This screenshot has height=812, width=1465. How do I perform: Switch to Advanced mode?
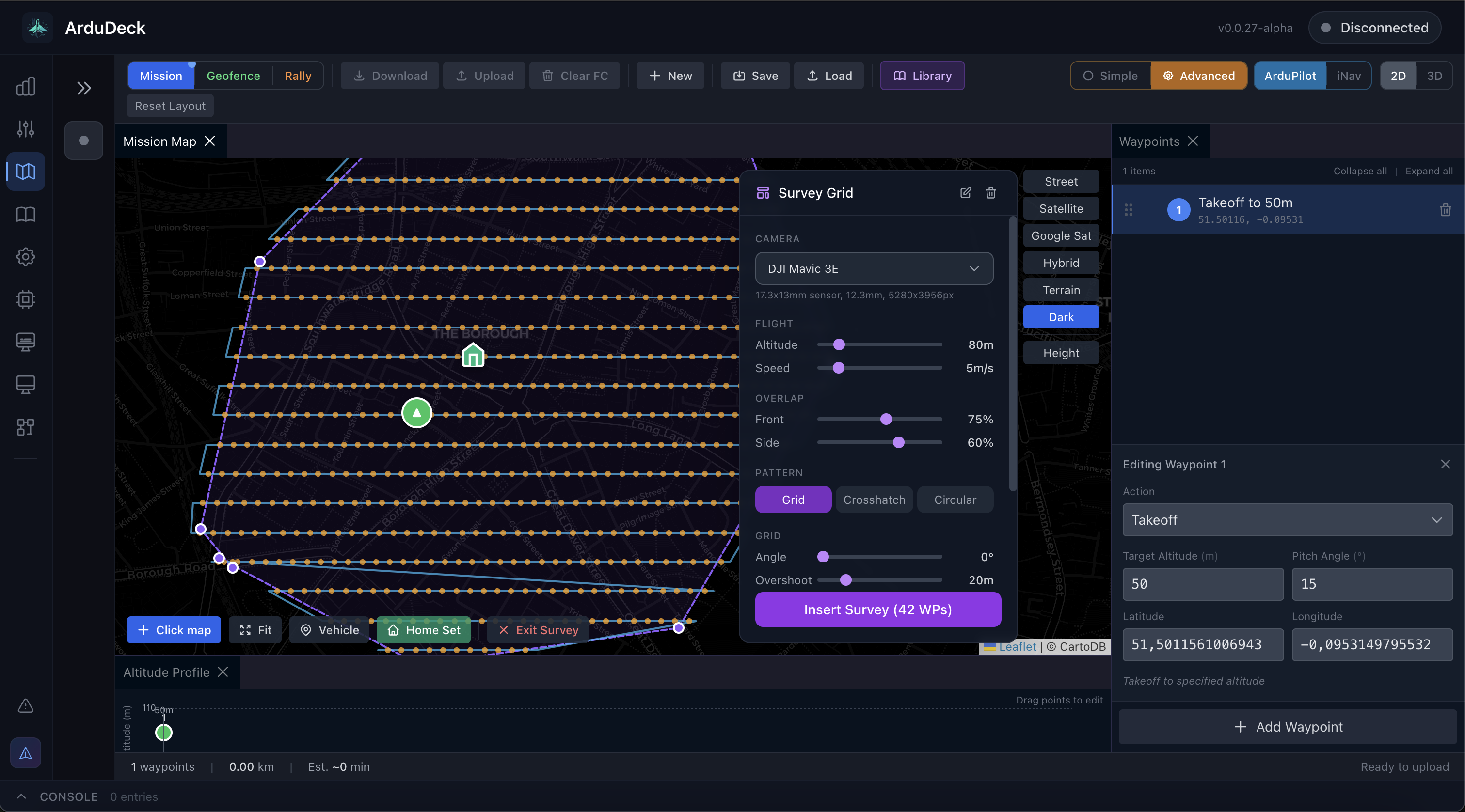click(x=1199, y=76)
